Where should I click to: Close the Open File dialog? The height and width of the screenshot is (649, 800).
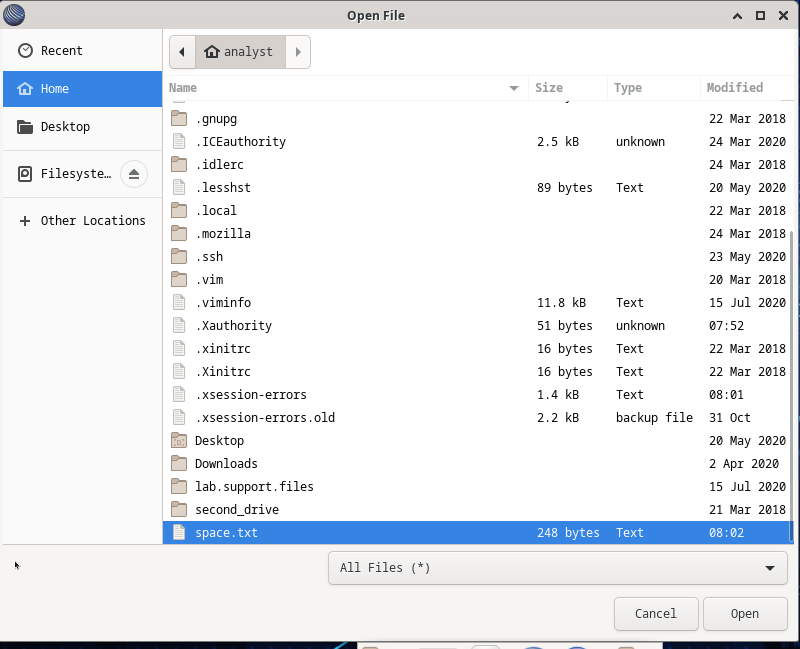click(783, 15)
